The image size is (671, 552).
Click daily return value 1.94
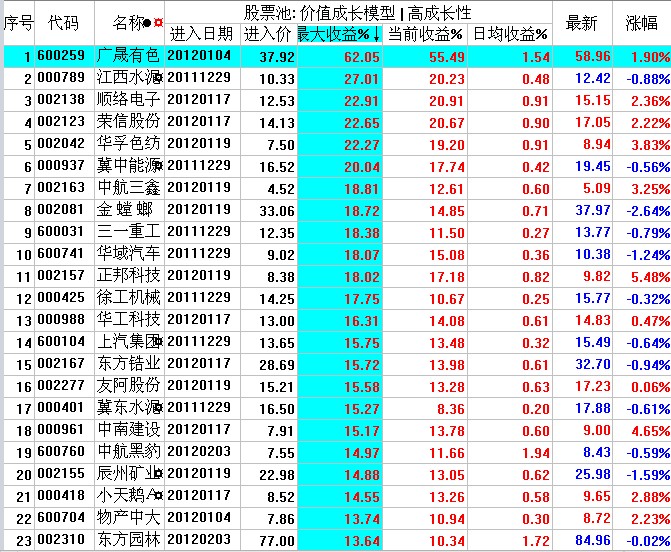pyautogui.click(x=535, y=453)
